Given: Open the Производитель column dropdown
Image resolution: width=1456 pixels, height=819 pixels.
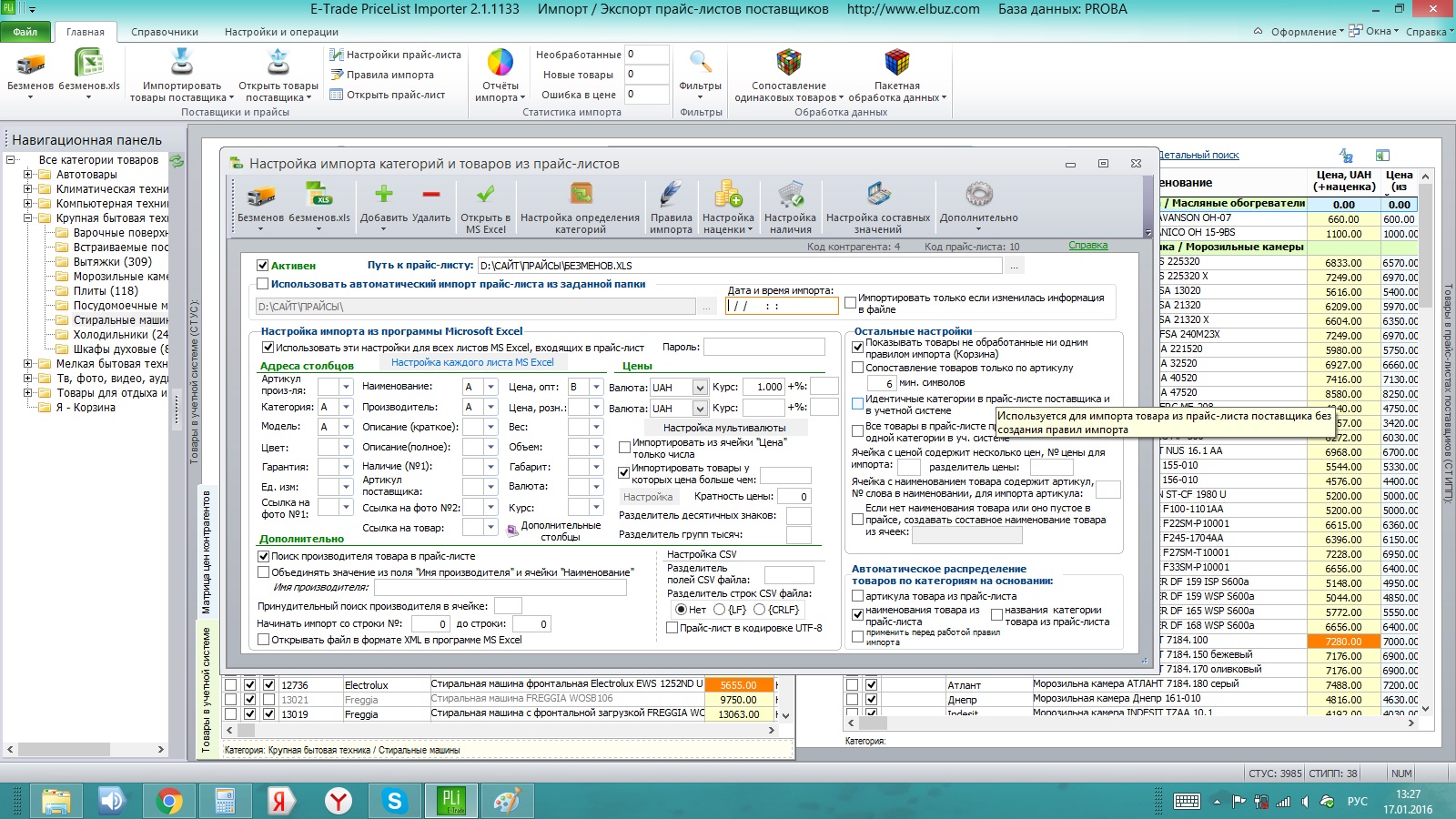Looking at the screenshot, I should [490, 407].
